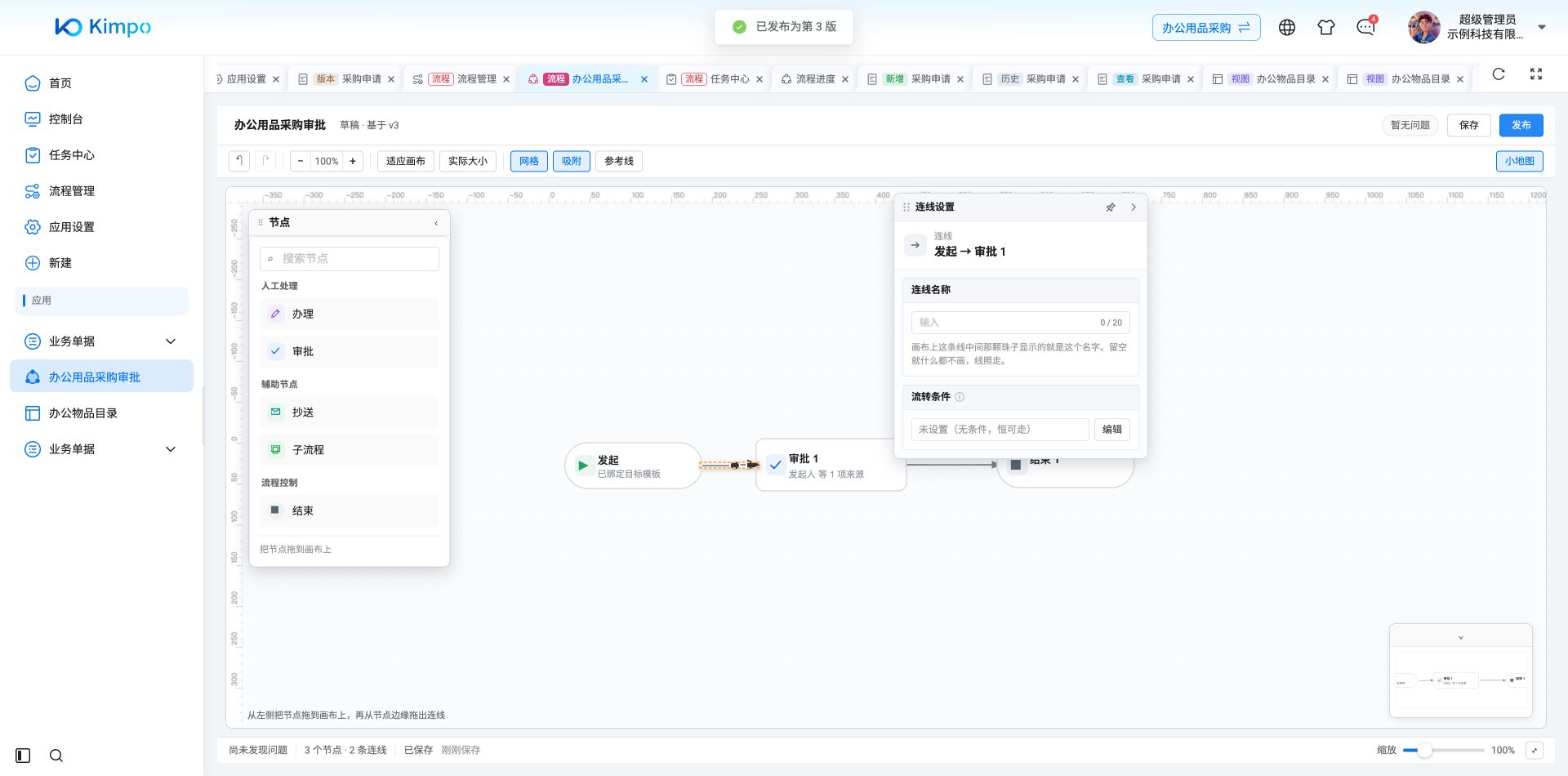The image size is (1568, 776).
Task: Toggle the 吸附 snap option
Action: [x=572, y=161]
